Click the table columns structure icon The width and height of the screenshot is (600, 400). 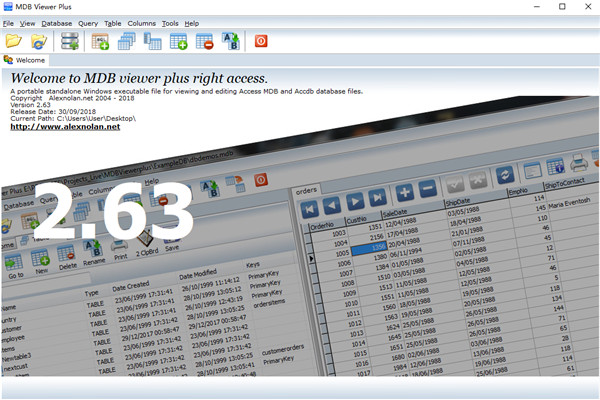tap(153, 41)
